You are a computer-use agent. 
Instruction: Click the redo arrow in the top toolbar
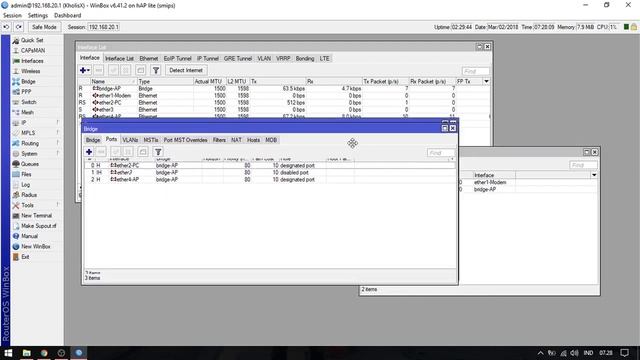19,27
